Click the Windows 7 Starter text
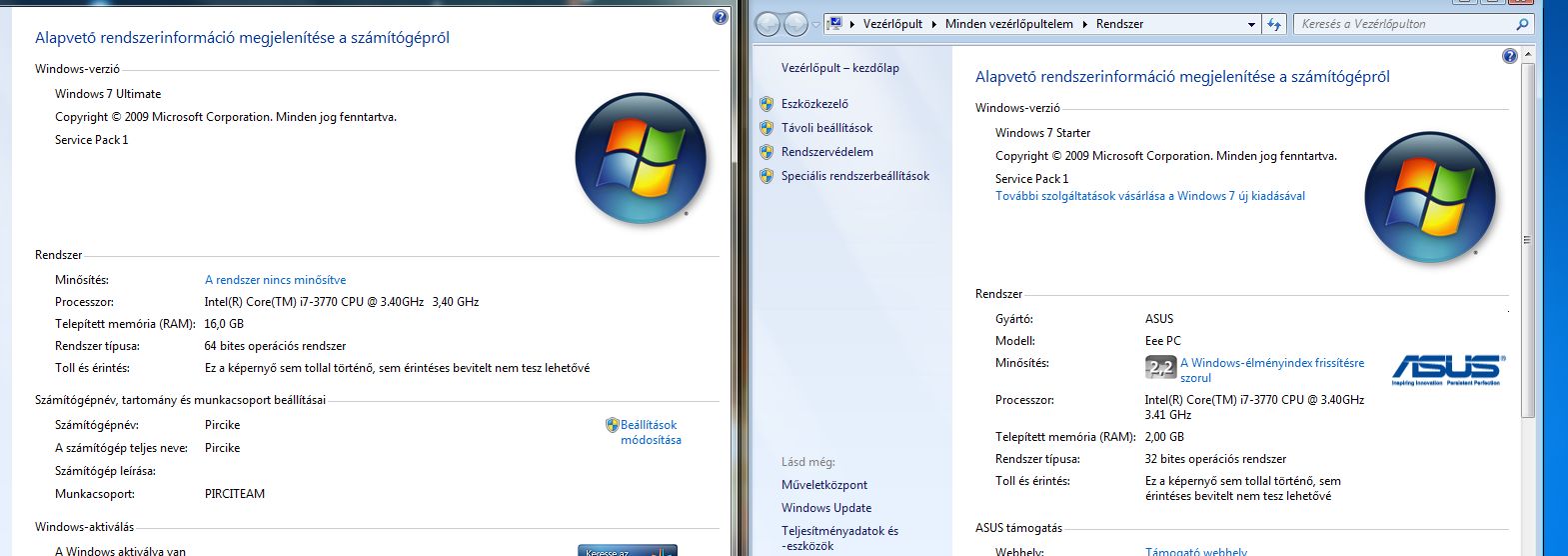1568x556 pixels. (1042, 133)
